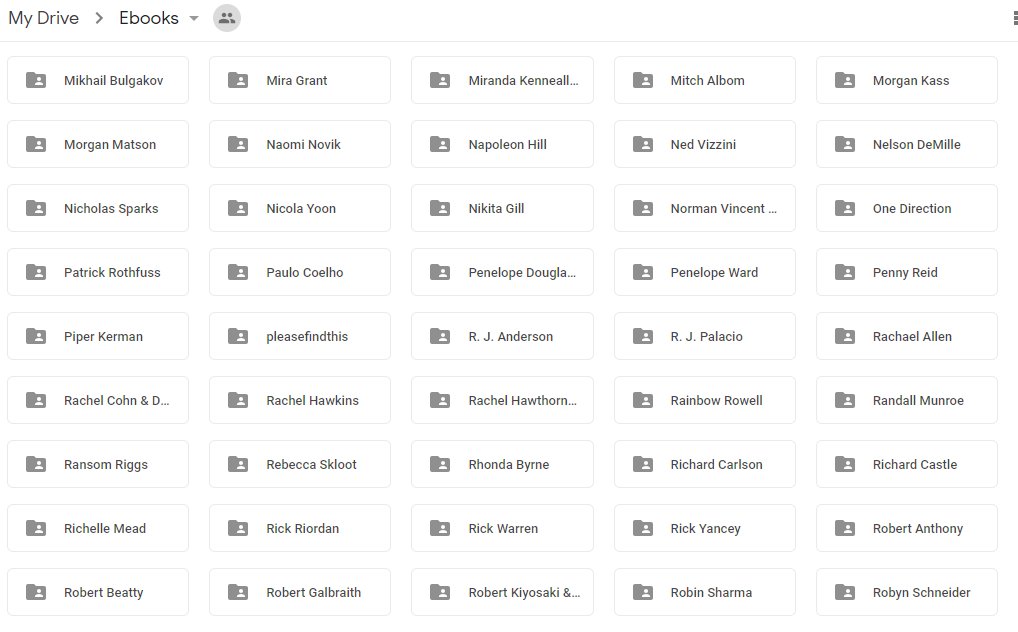
Task: Select the Rhonda Byrne folder name
Action: (509, 465)
